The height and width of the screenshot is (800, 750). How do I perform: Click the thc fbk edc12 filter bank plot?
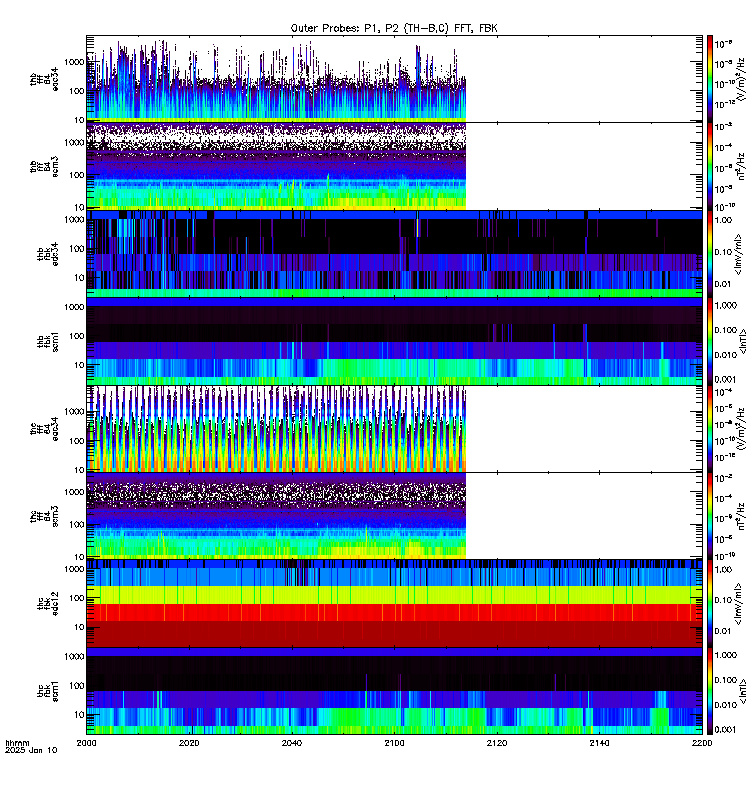pos(394,604)
